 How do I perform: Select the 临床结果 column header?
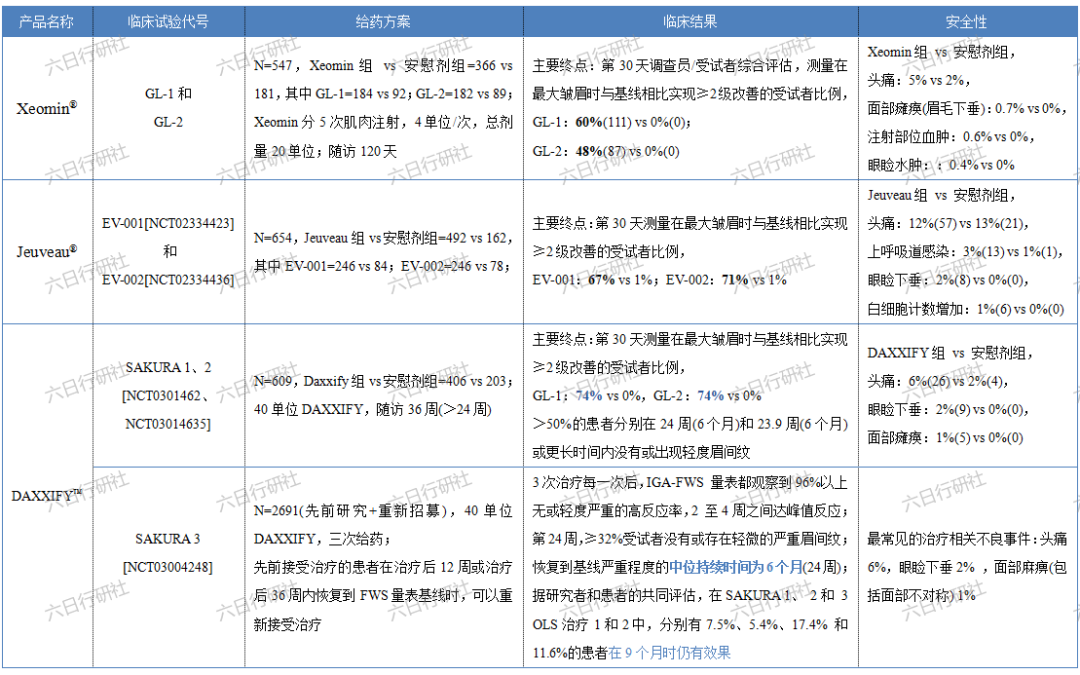tap(690, 21)
